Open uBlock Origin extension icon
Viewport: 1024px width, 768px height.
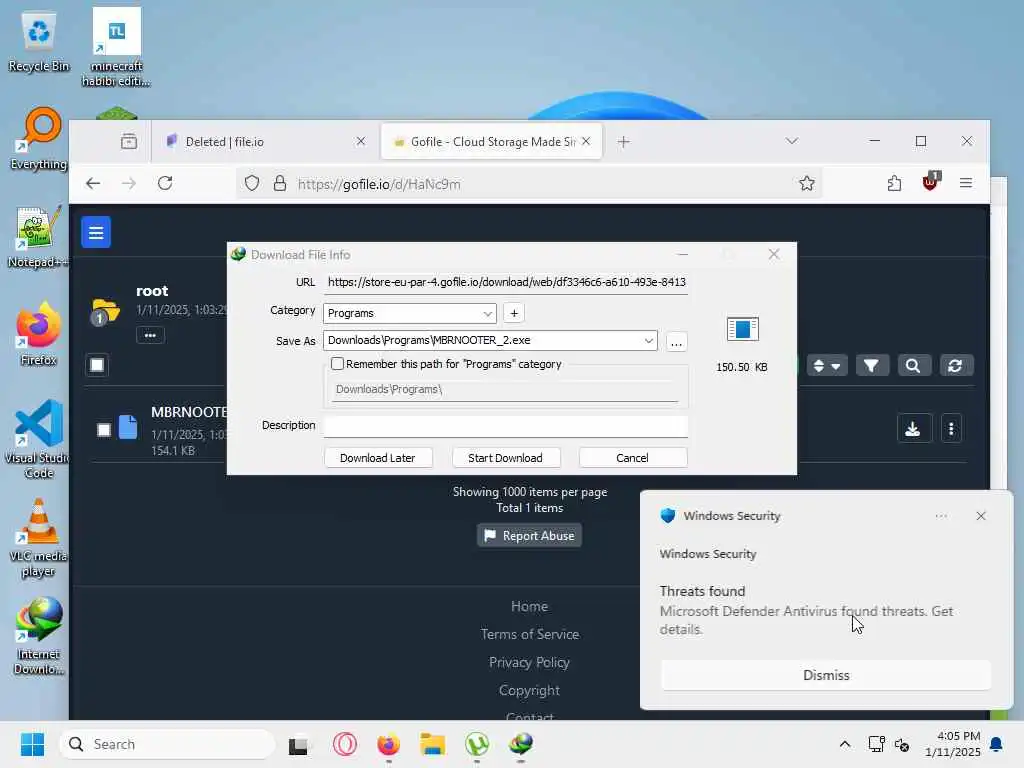point(931,182)
